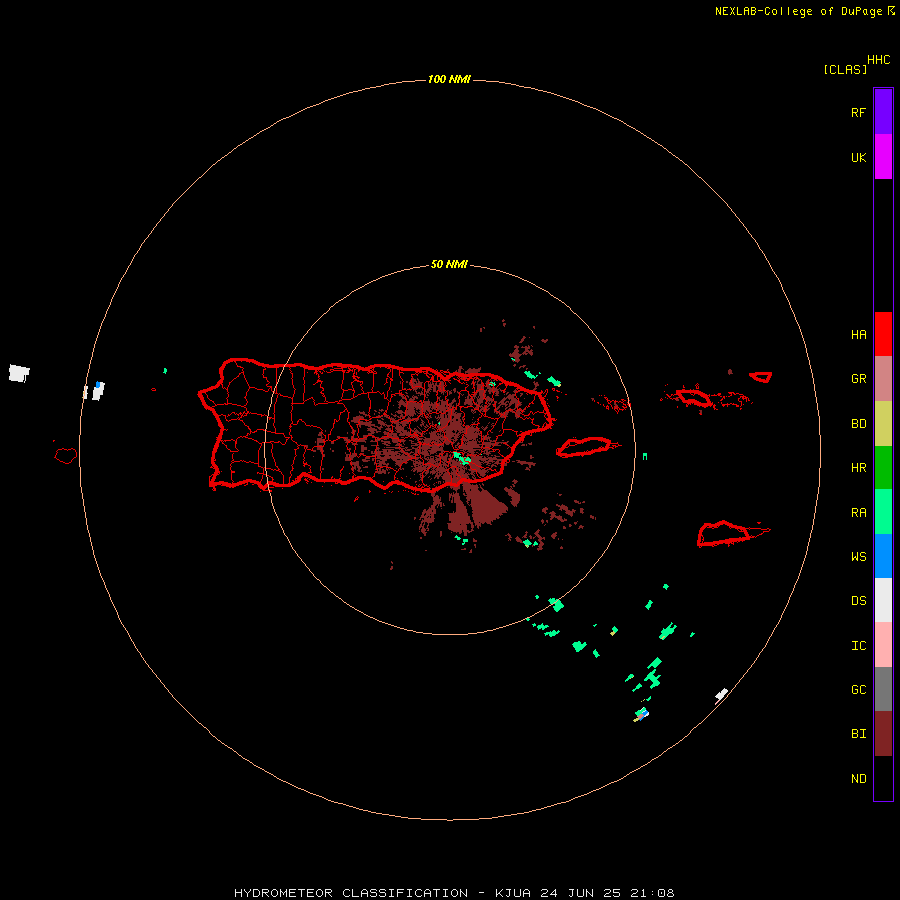
Task: Select the dark green HR legend swatch
Action: [x=883, y=468]
